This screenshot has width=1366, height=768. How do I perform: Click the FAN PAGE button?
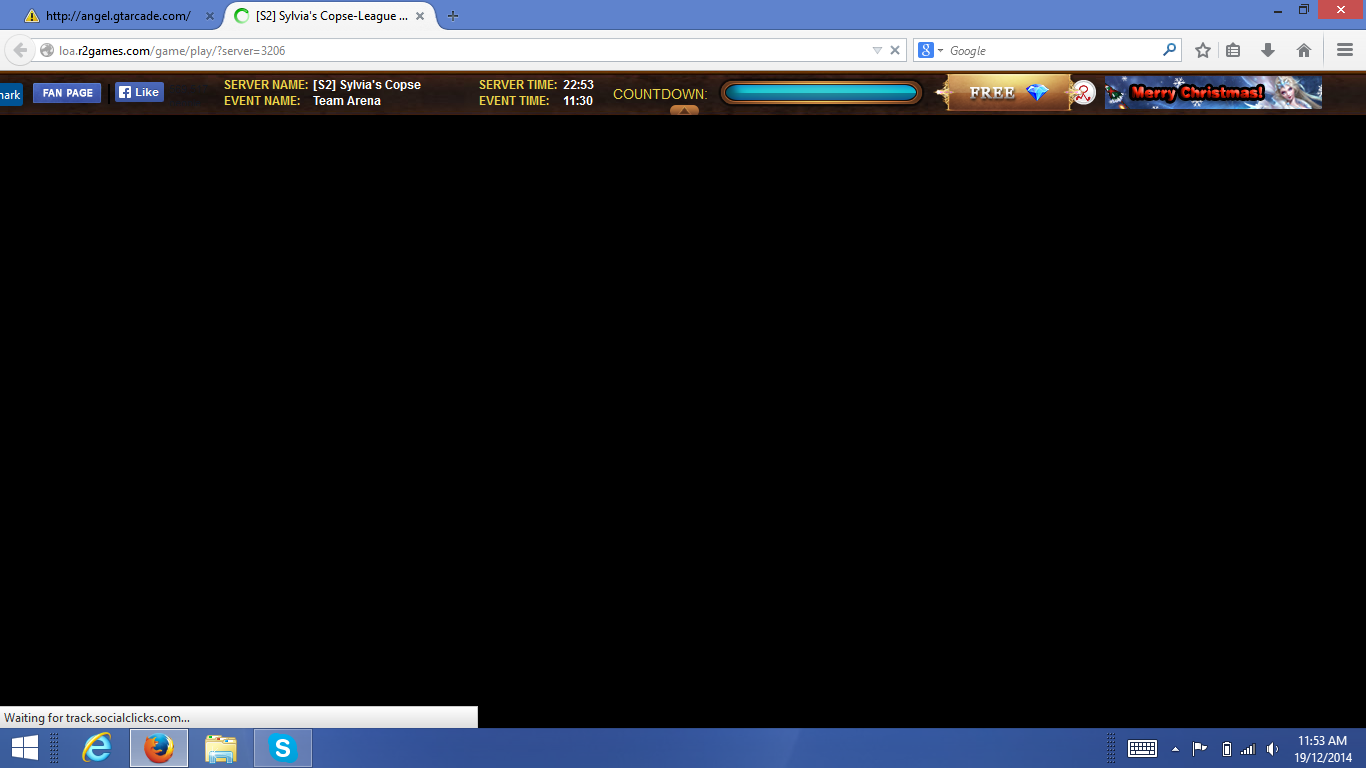pyautogui.click(x=67, y=93)
